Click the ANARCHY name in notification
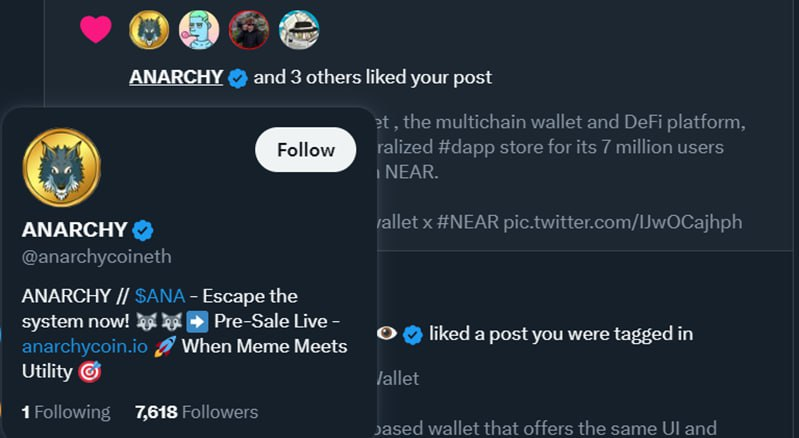This screenshot has height=438, width=799. (x=176, y=77)
